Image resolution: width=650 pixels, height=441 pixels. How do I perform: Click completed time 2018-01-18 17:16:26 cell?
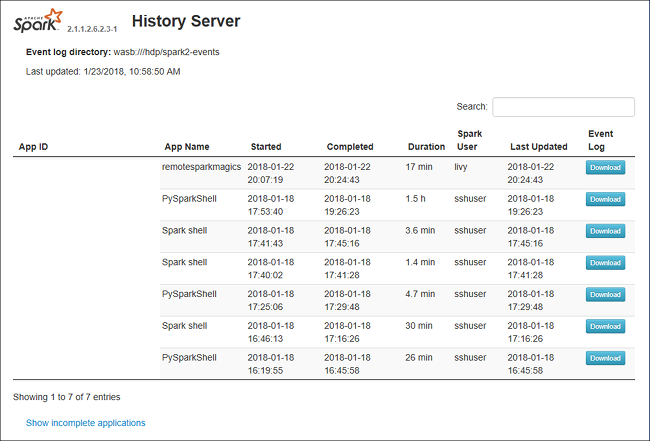click(347, 332)
